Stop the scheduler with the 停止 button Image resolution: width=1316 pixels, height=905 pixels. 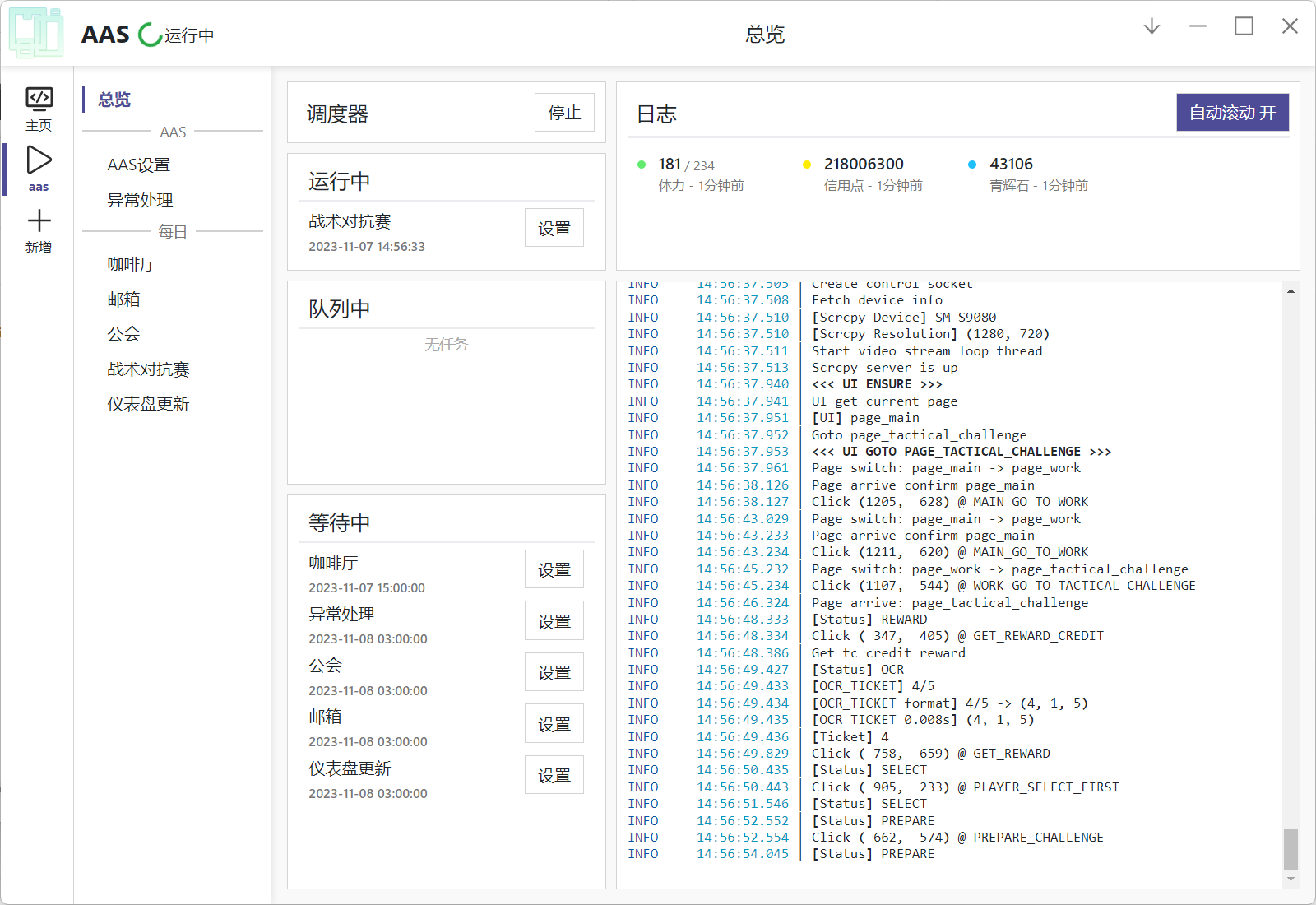pos(564,112)
